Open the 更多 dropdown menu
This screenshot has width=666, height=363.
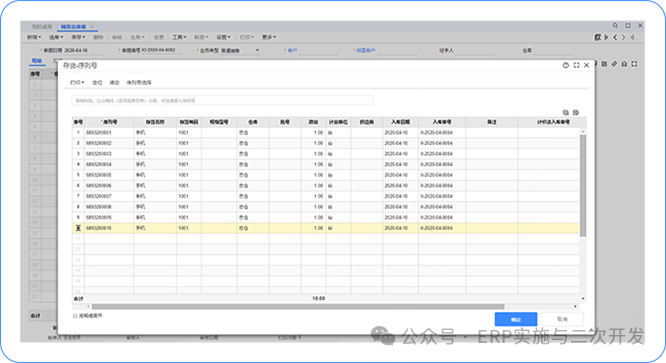[269, 37]
